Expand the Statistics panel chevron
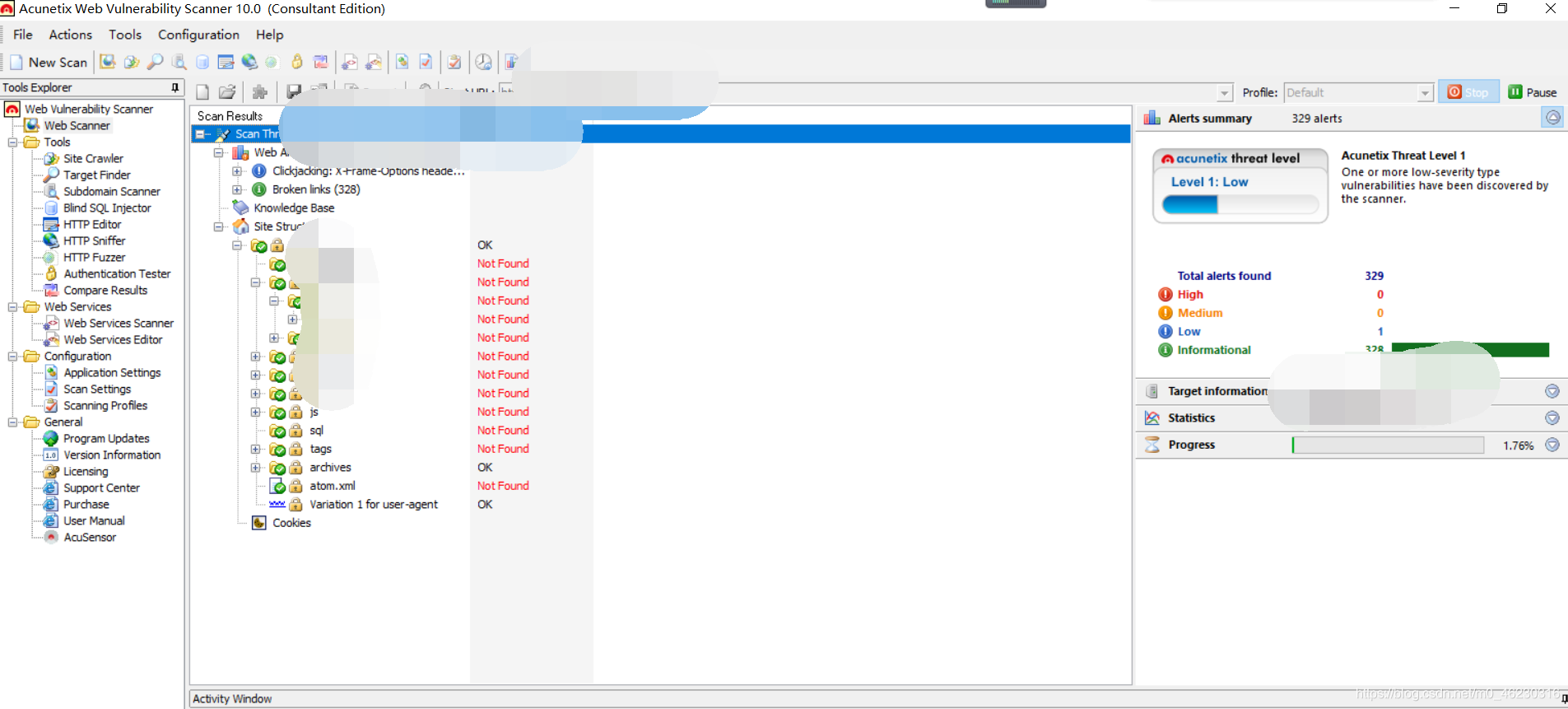 (1552, 417)
